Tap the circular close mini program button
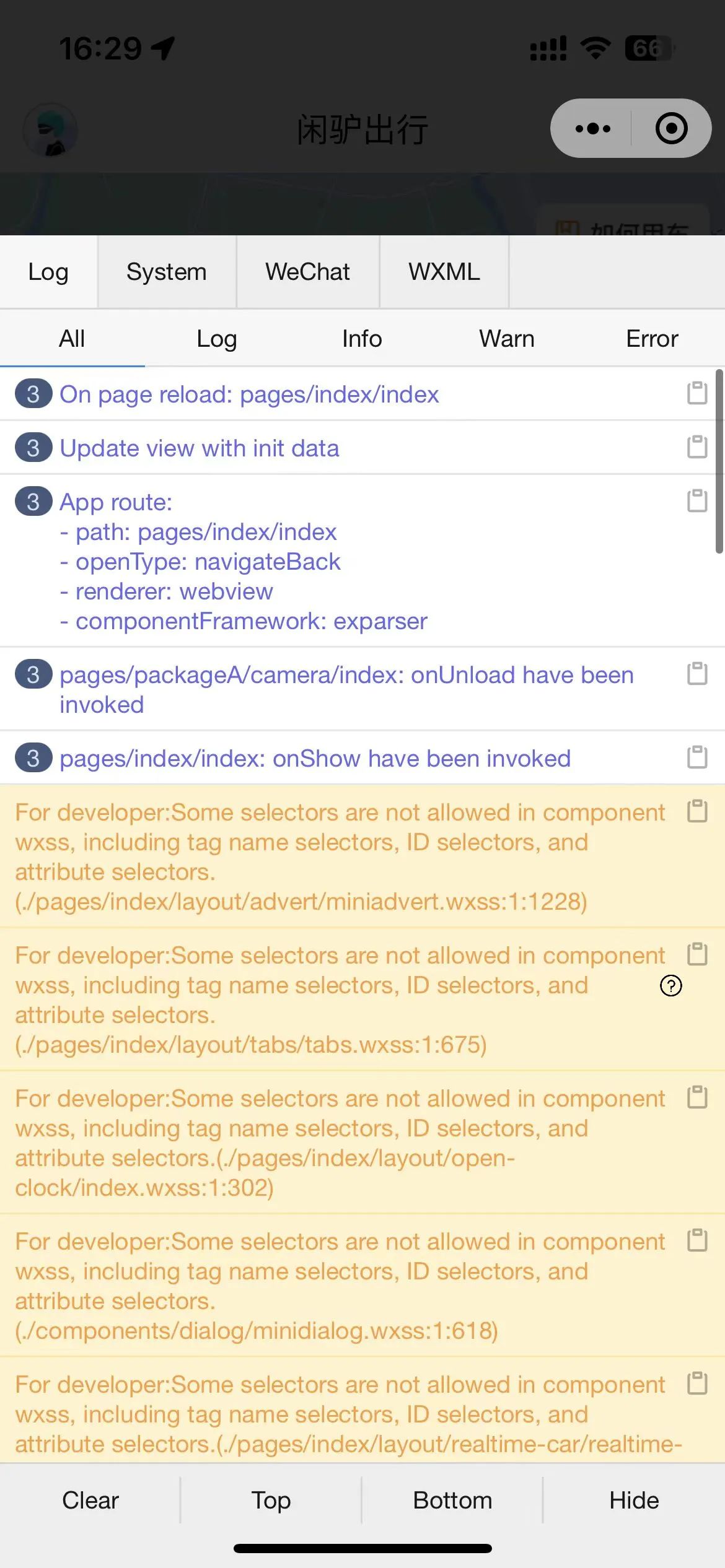Viewport: 725px width, 1568px height. coord(671,129)
